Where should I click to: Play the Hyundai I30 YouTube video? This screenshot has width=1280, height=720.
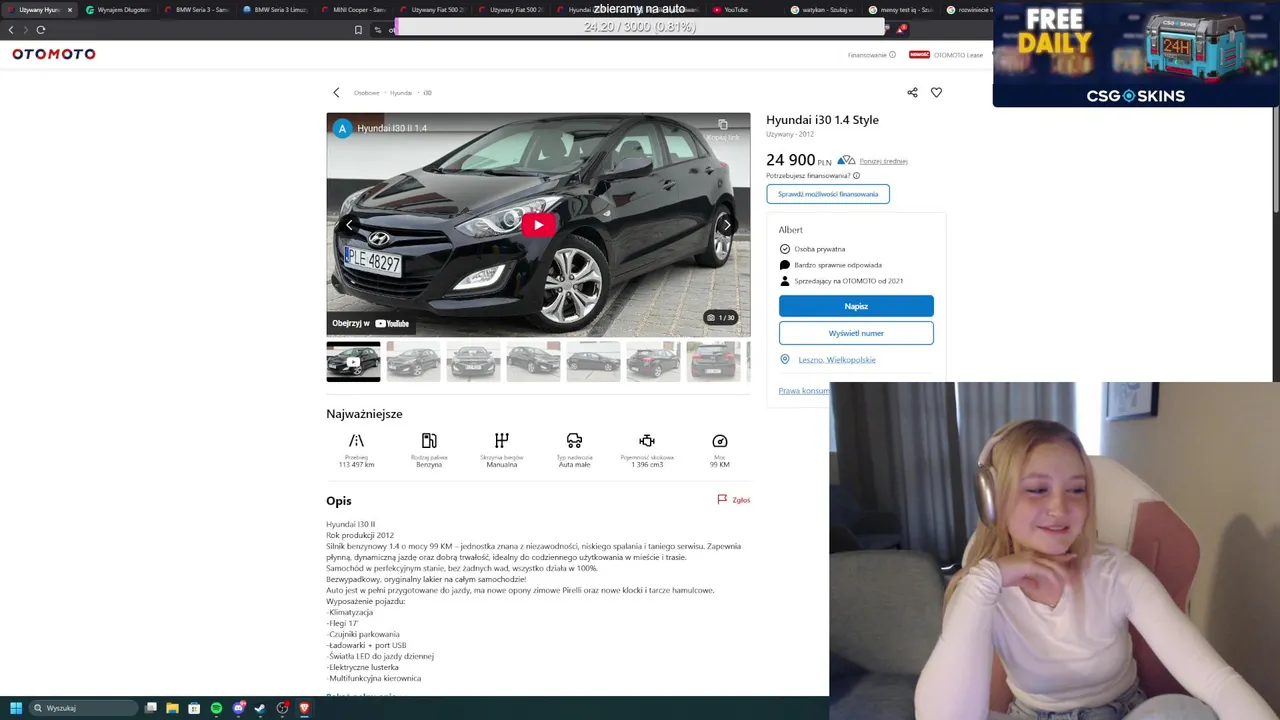coord(538,225)
